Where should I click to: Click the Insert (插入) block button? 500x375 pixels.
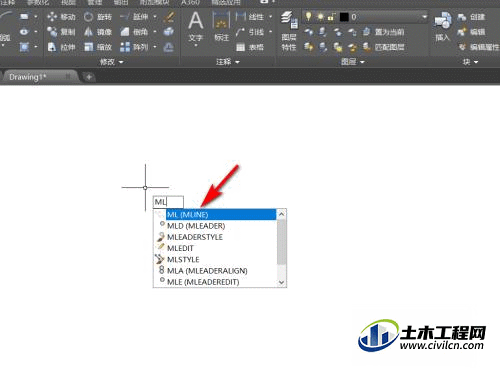(442, 26)
